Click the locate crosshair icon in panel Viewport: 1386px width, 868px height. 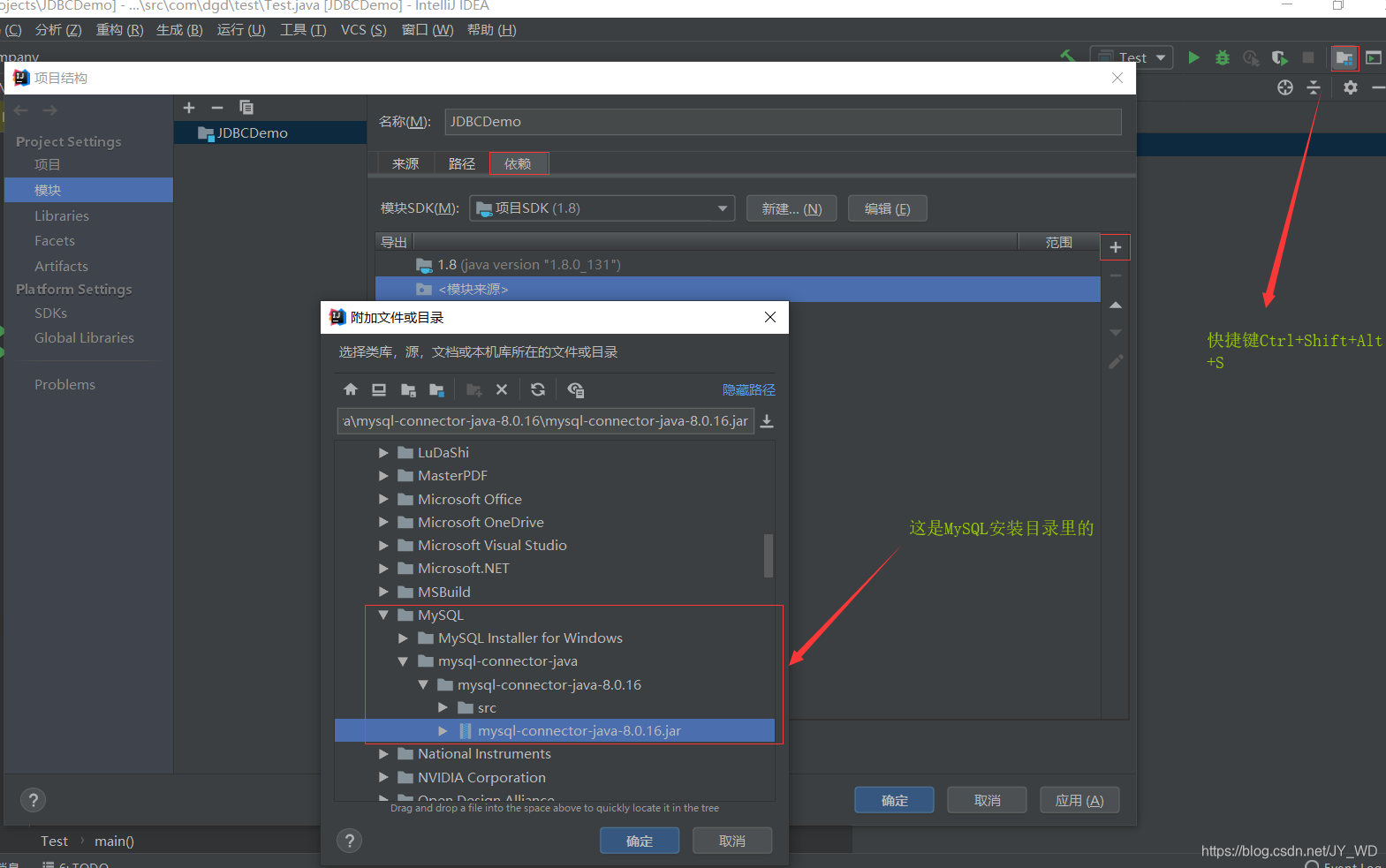click(1285, 87)
